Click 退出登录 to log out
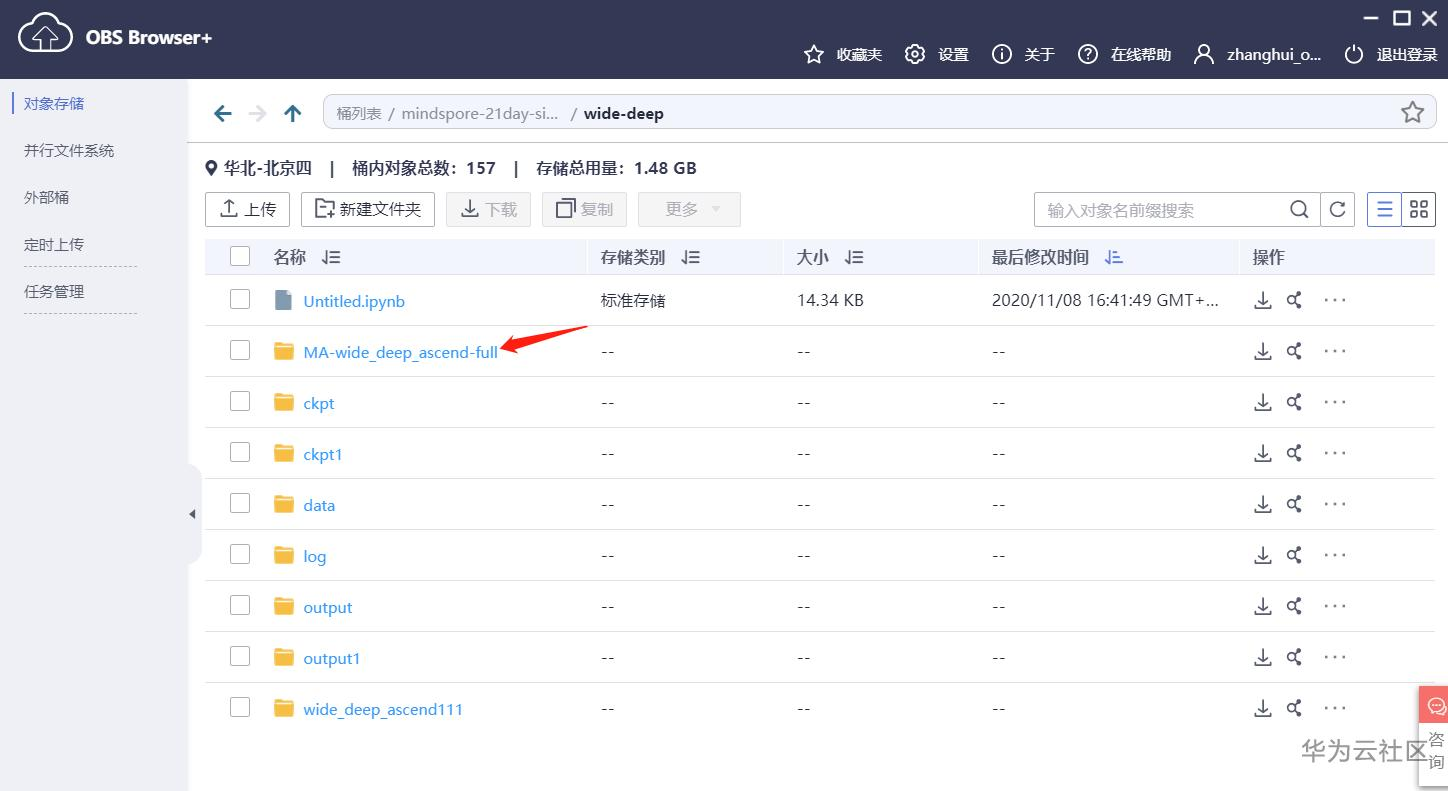The height and width of the screenshot is (791, 1448). 1390,54
